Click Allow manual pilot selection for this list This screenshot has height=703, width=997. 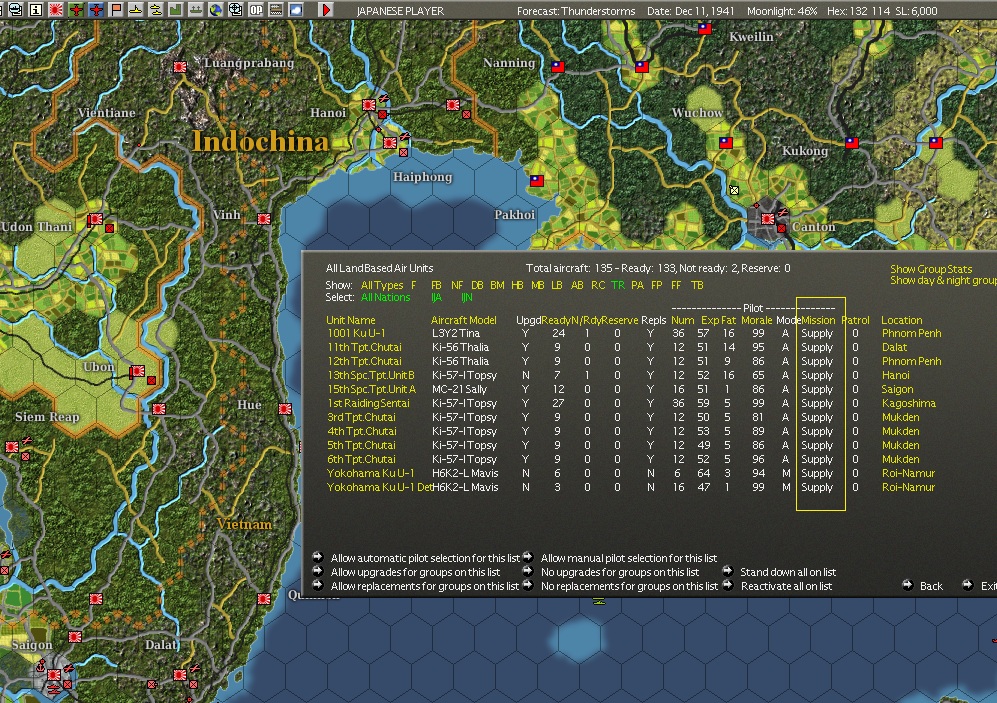coord(629,558)
